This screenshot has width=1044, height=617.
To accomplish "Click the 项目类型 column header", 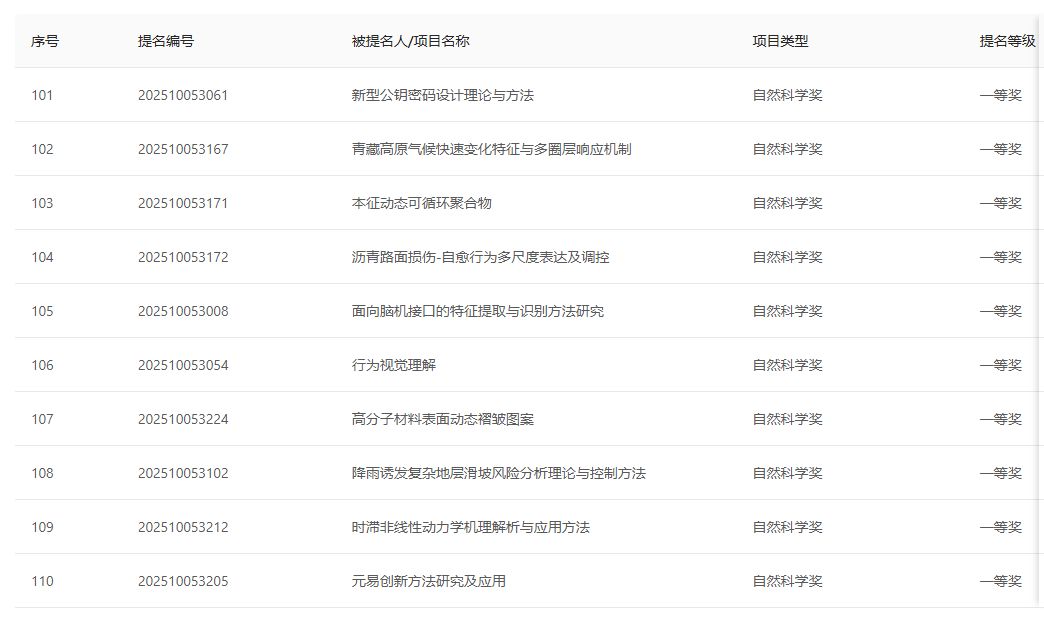I will pos(780,41).
